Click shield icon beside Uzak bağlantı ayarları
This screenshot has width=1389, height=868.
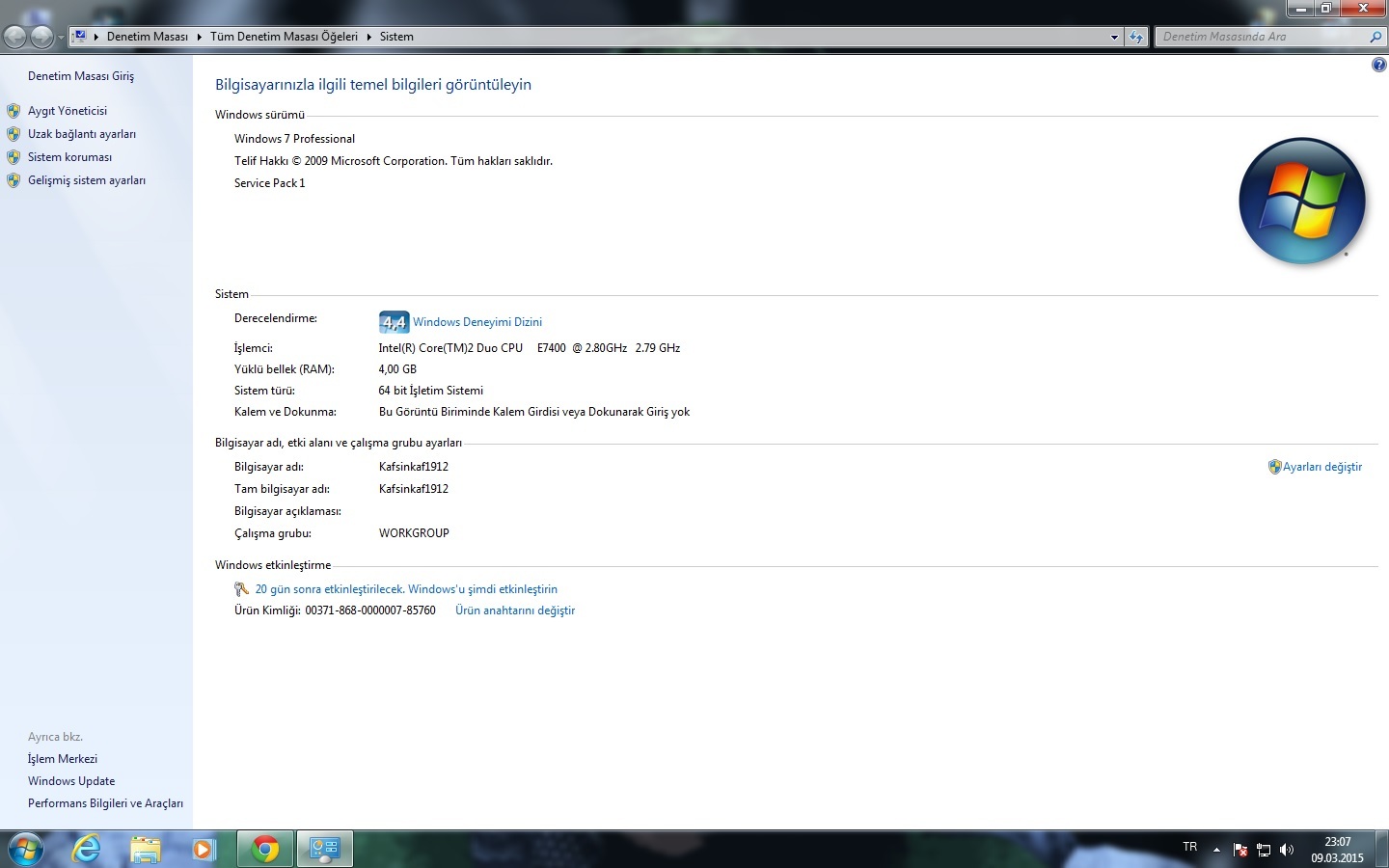pyautogui.click(x=14, y=134)
